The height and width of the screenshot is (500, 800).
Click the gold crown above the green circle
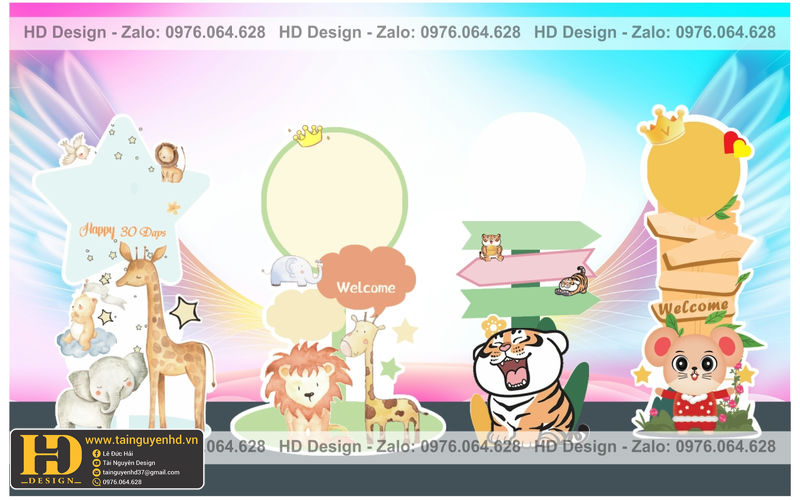click(x=309, y=135)
